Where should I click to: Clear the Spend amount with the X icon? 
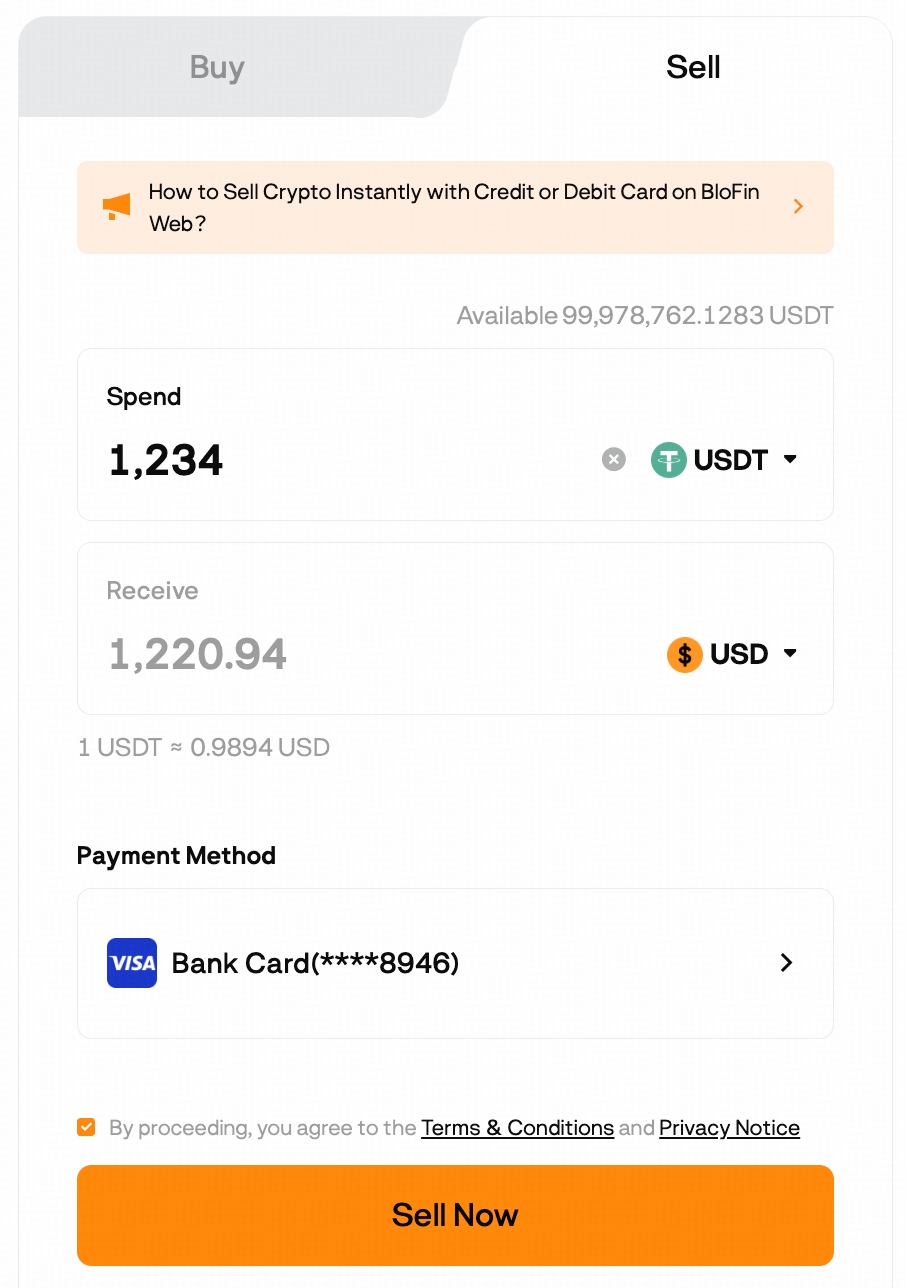613,459
